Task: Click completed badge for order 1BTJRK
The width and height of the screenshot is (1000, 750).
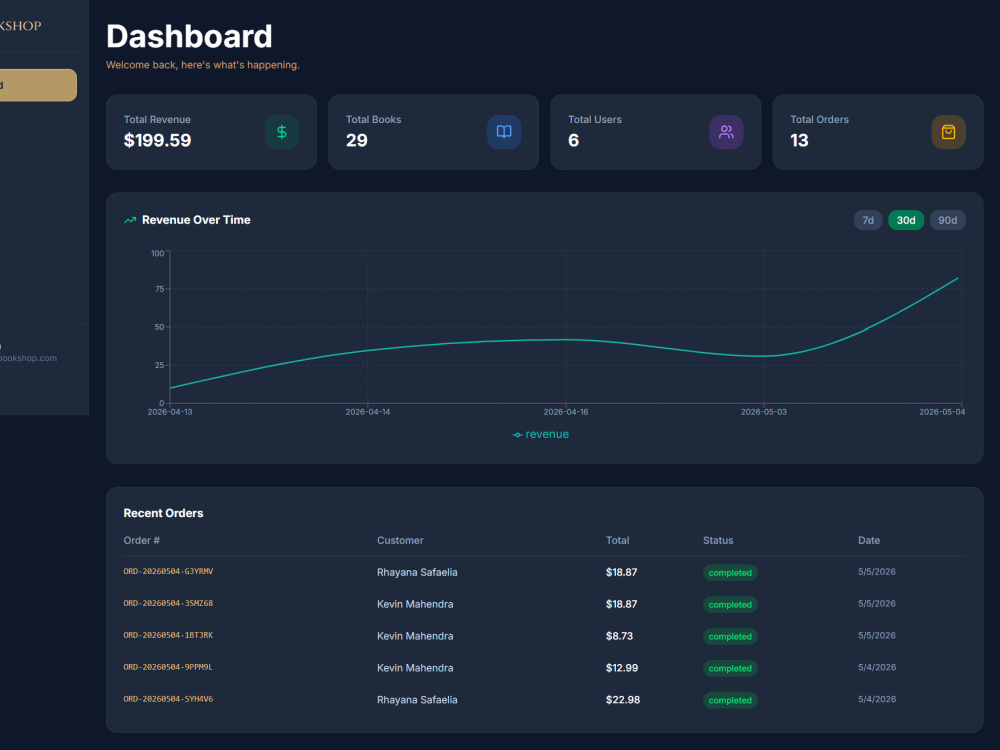Action: pyautogui.click(x=730, y=636)
